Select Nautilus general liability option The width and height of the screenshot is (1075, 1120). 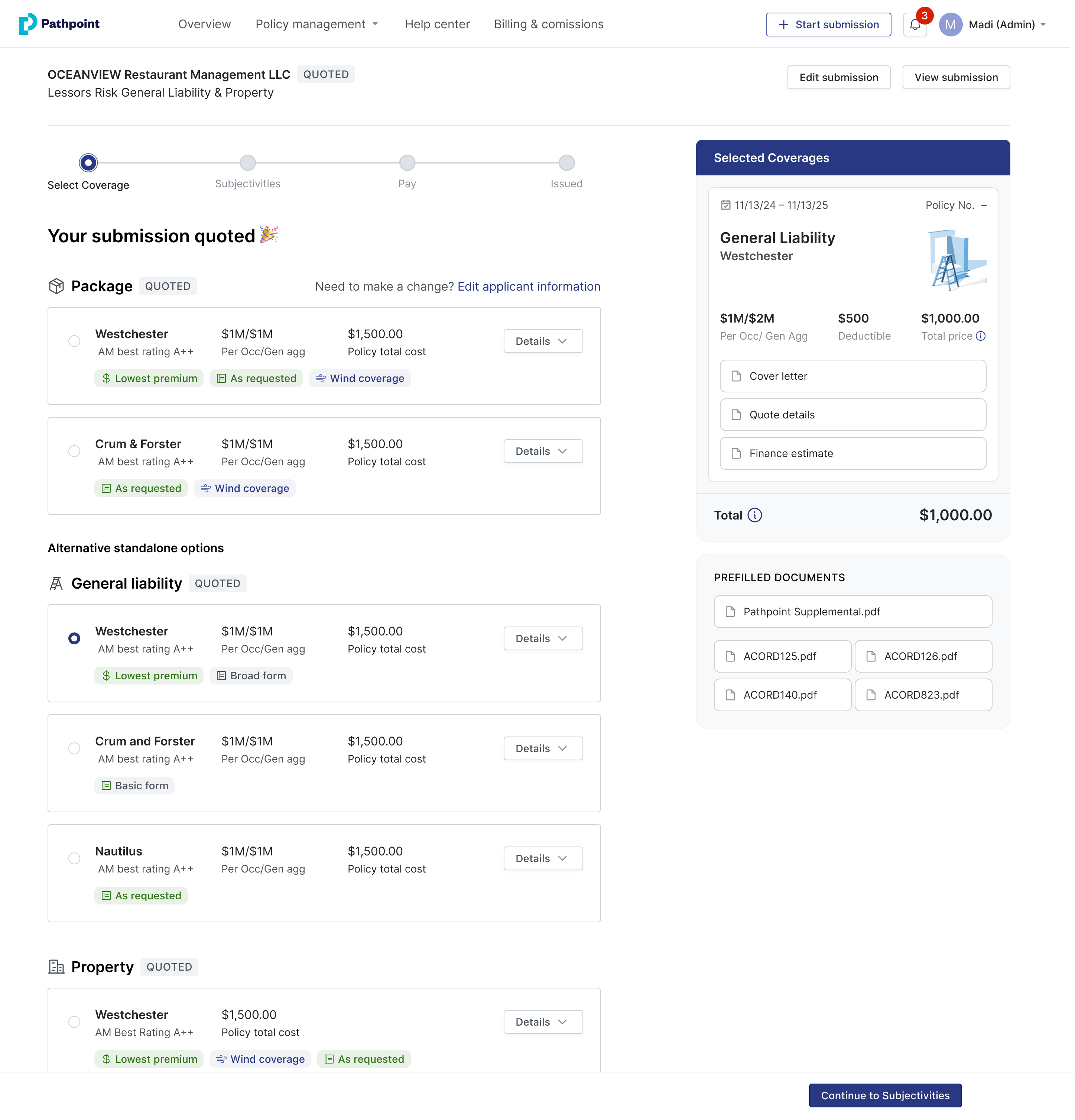click(x=74, y=858)
